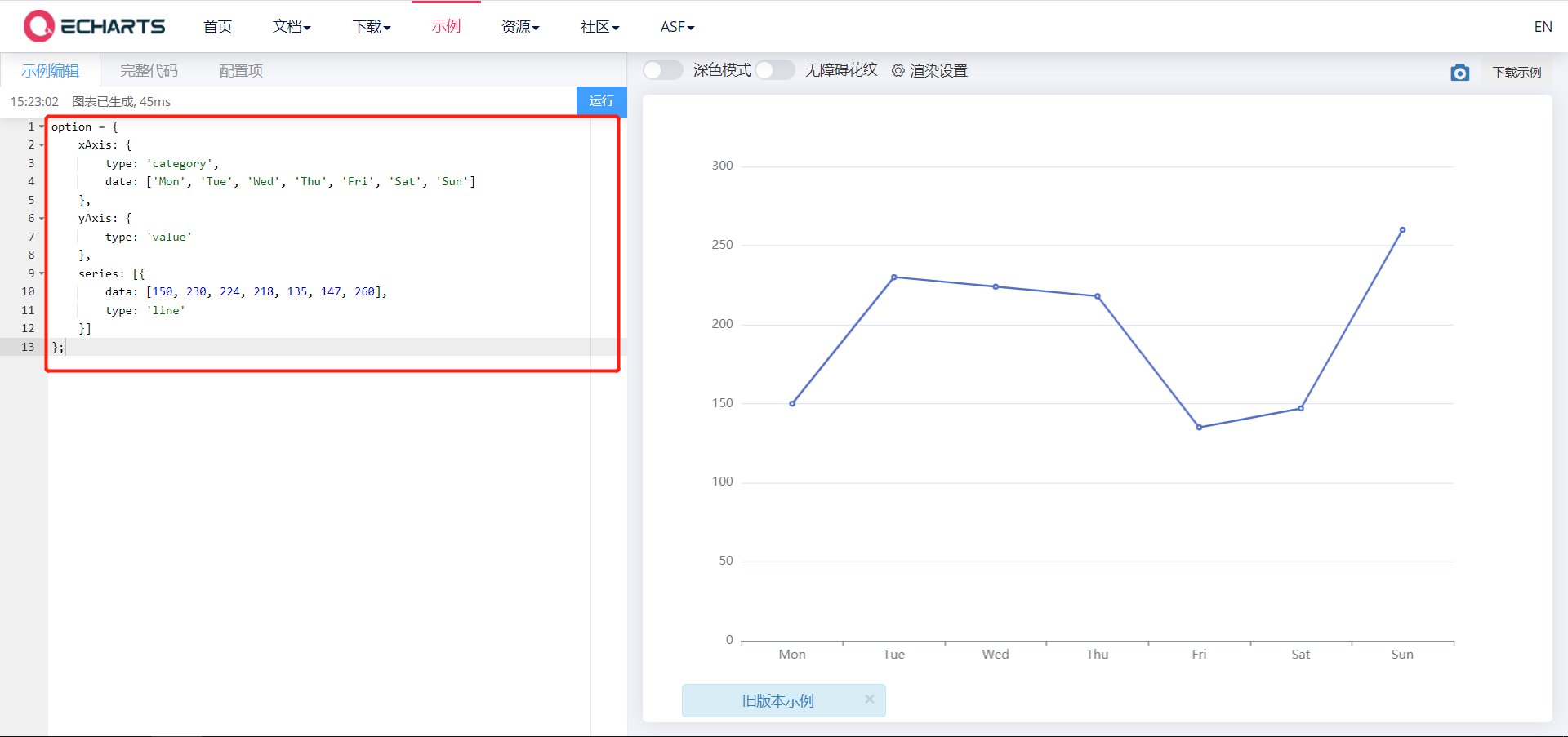Screen dimensions: 1568x737
Task: Dismiss the 旧版本示例 notification
Action: point(870,699)
